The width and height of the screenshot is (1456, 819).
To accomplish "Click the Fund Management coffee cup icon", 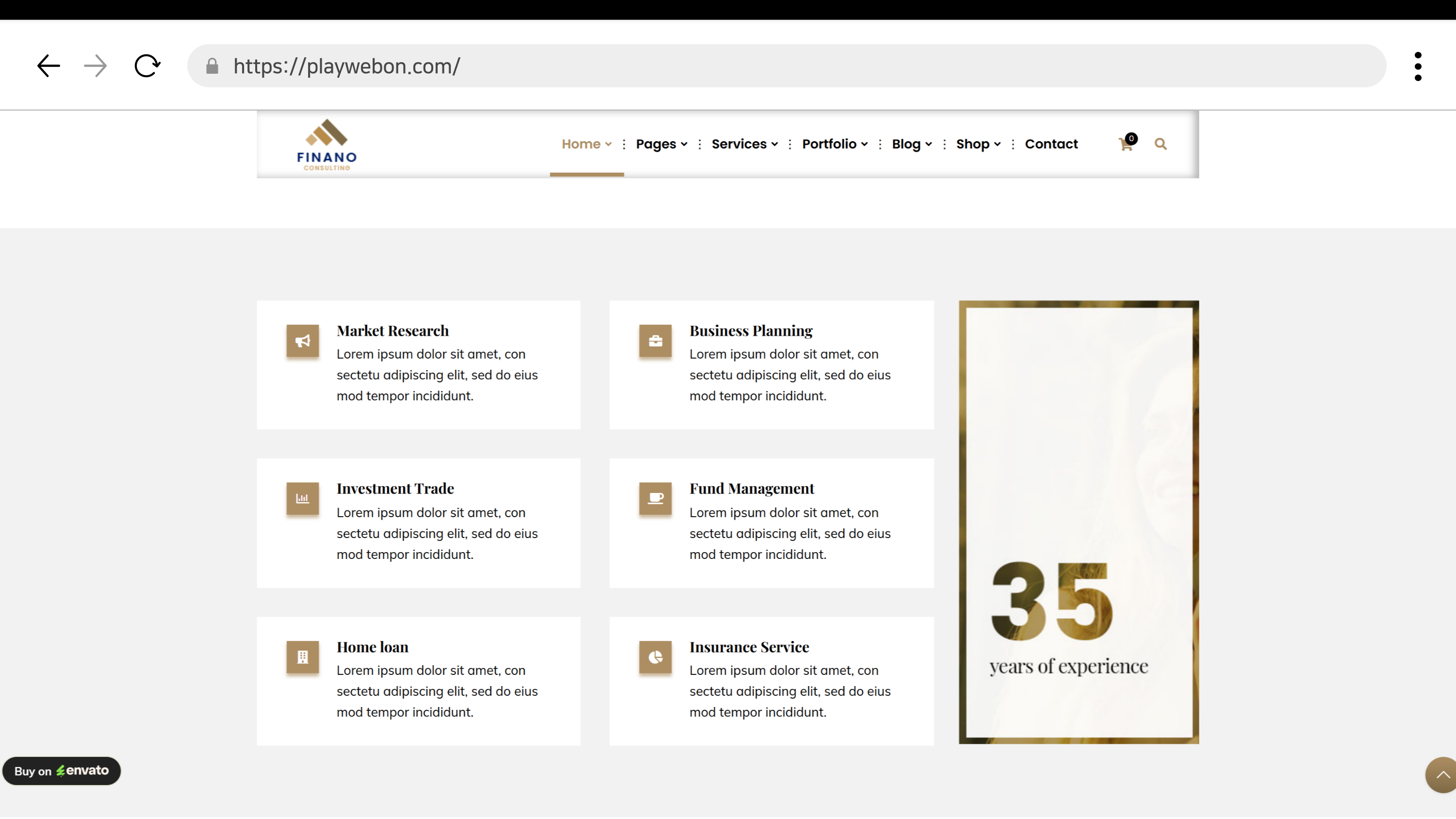I will click(x=655, y=498).
